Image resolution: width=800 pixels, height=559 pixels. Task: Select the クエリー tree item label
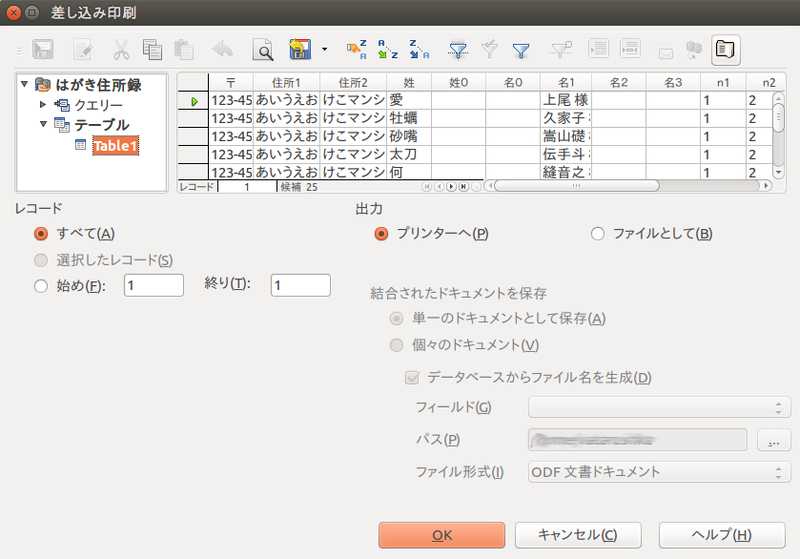(x=98, y=105)
